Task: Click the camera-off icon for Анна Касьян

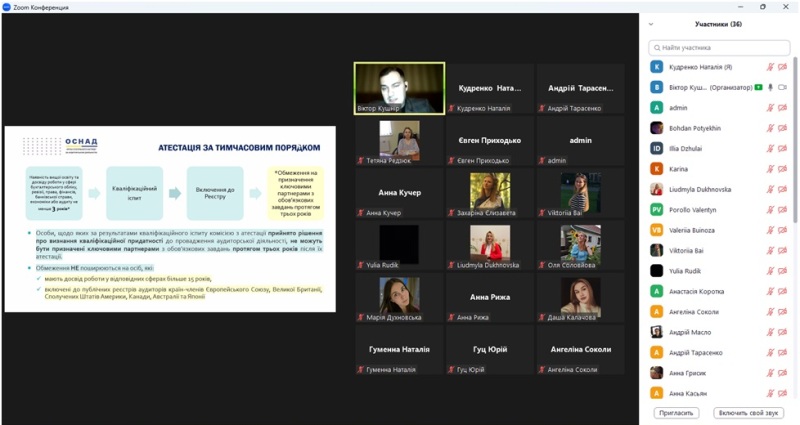Action: coord(783,393)
